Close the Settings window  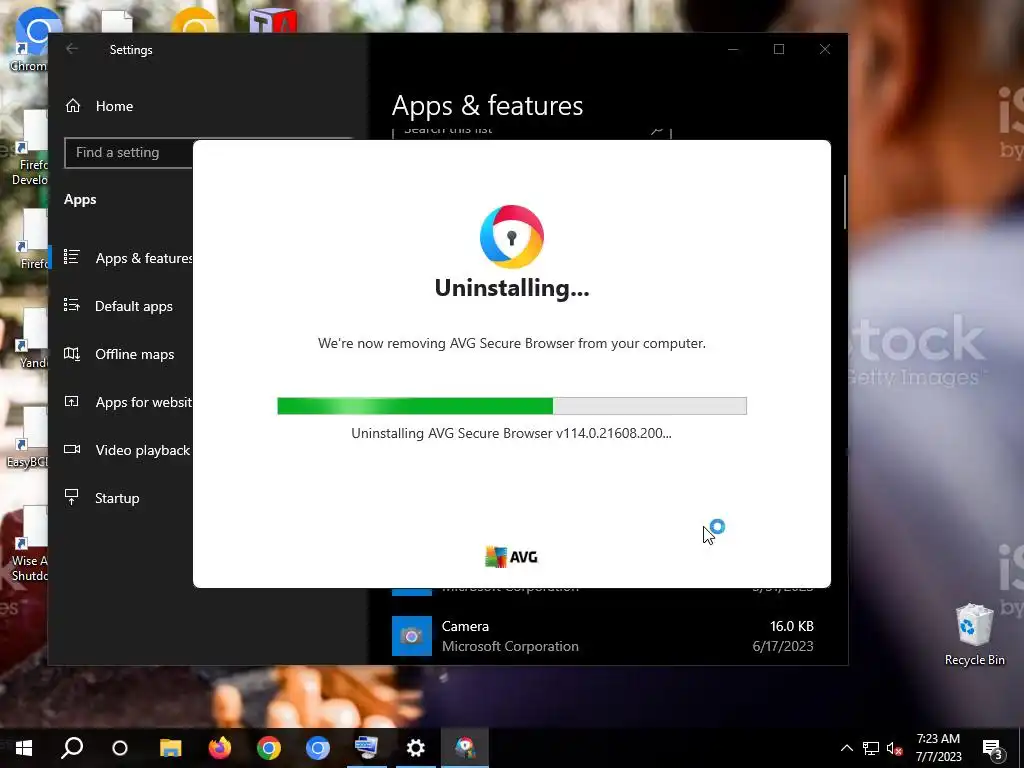[825, 49]
